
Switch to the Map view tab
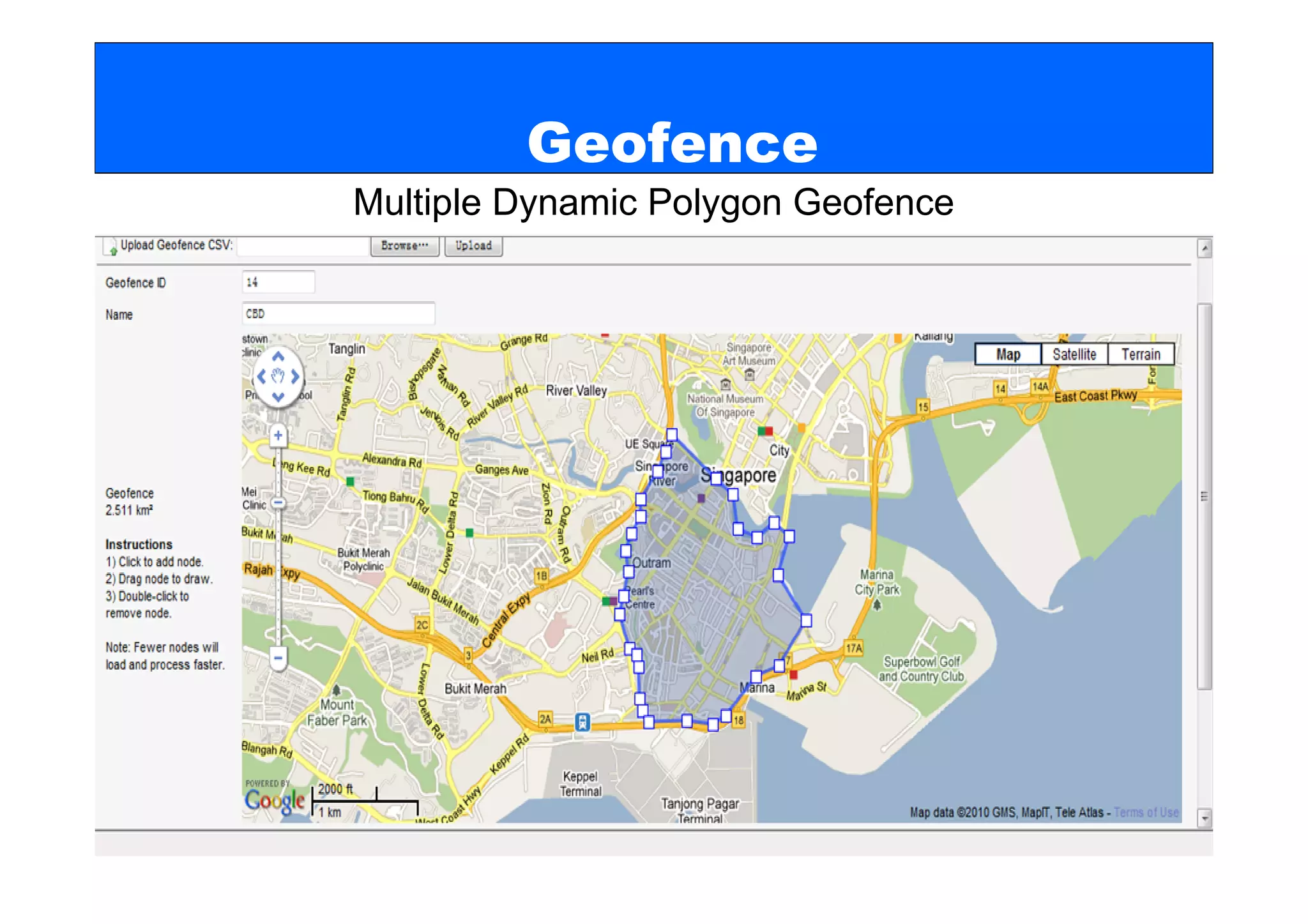point(1008,354)
